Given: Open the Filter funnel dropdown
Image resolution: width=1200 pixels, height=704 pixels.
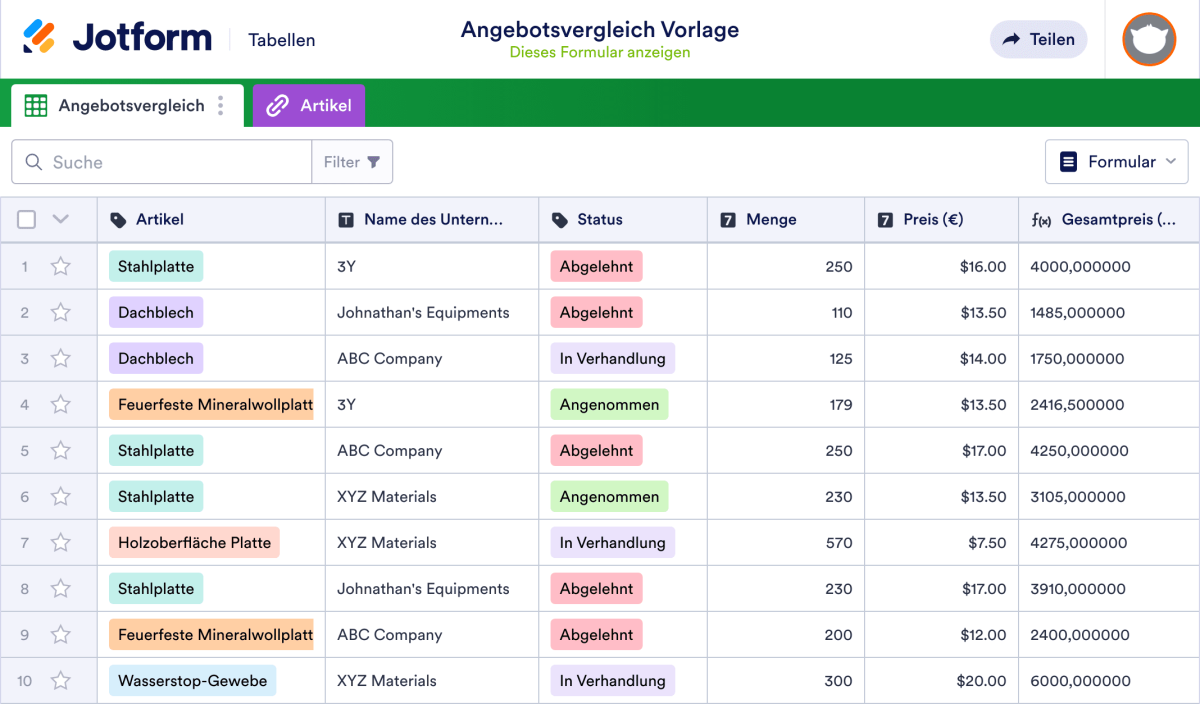Looking at the screenshot, I should 352,161.
